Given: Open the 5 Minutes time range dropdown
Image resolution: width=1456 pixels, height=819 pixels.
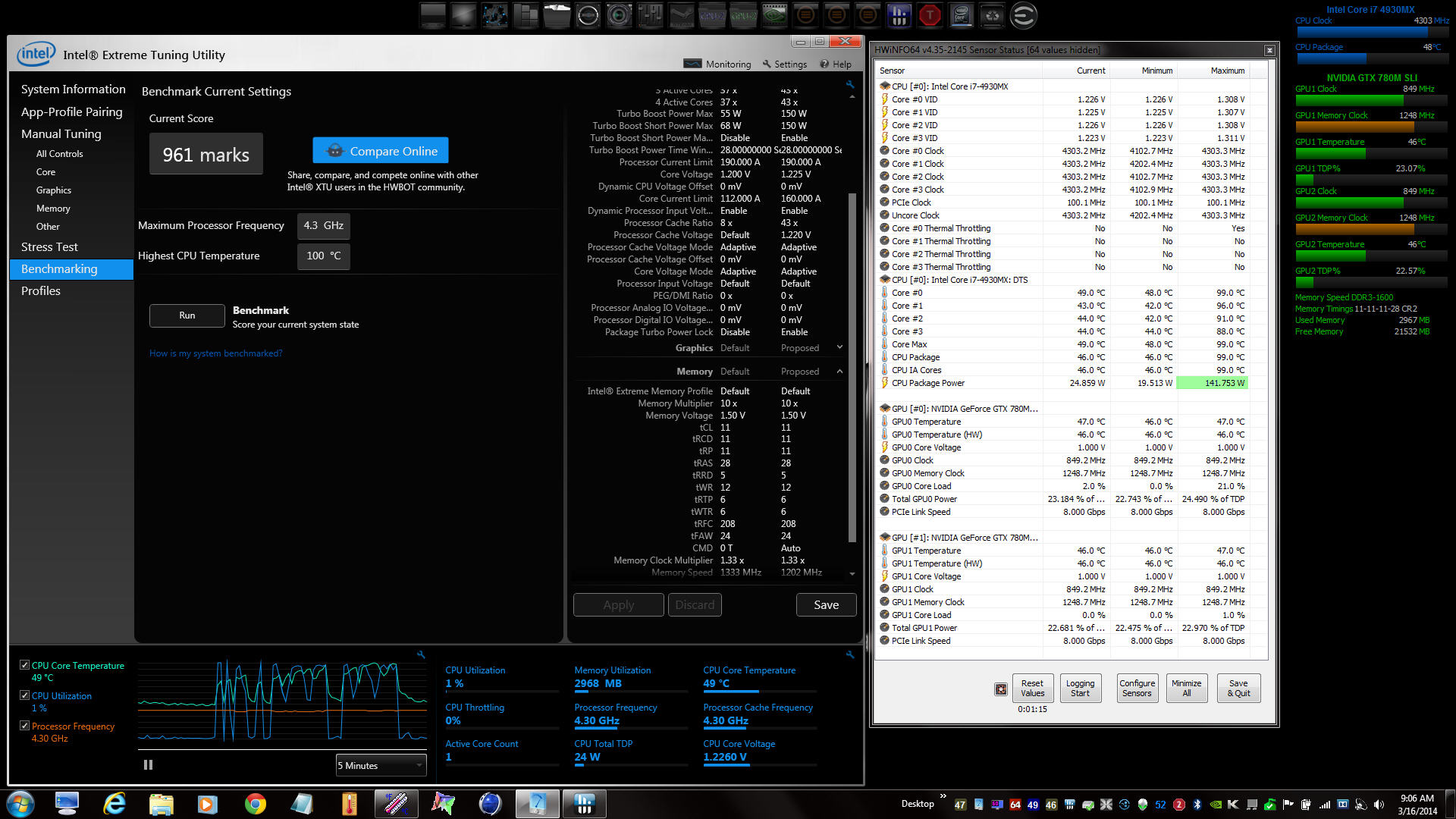Looking at the screenshot, I should click(x=381, y=765).
